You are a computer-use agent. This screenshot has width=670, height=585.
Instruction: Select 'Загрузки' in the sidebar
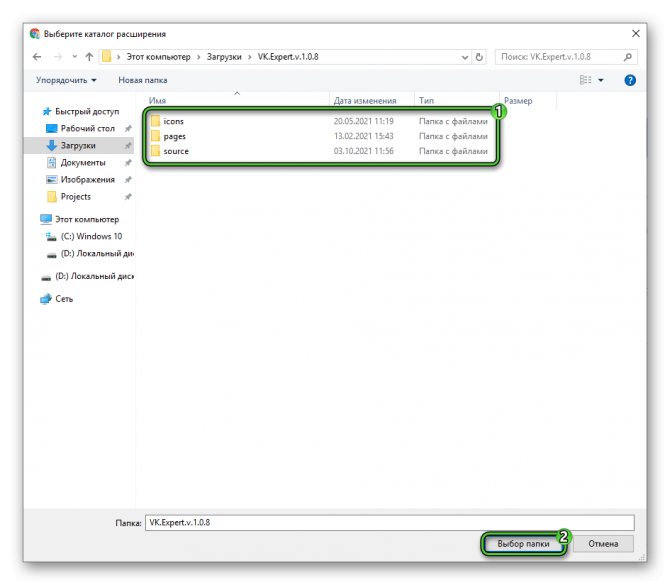coord(78,145)
